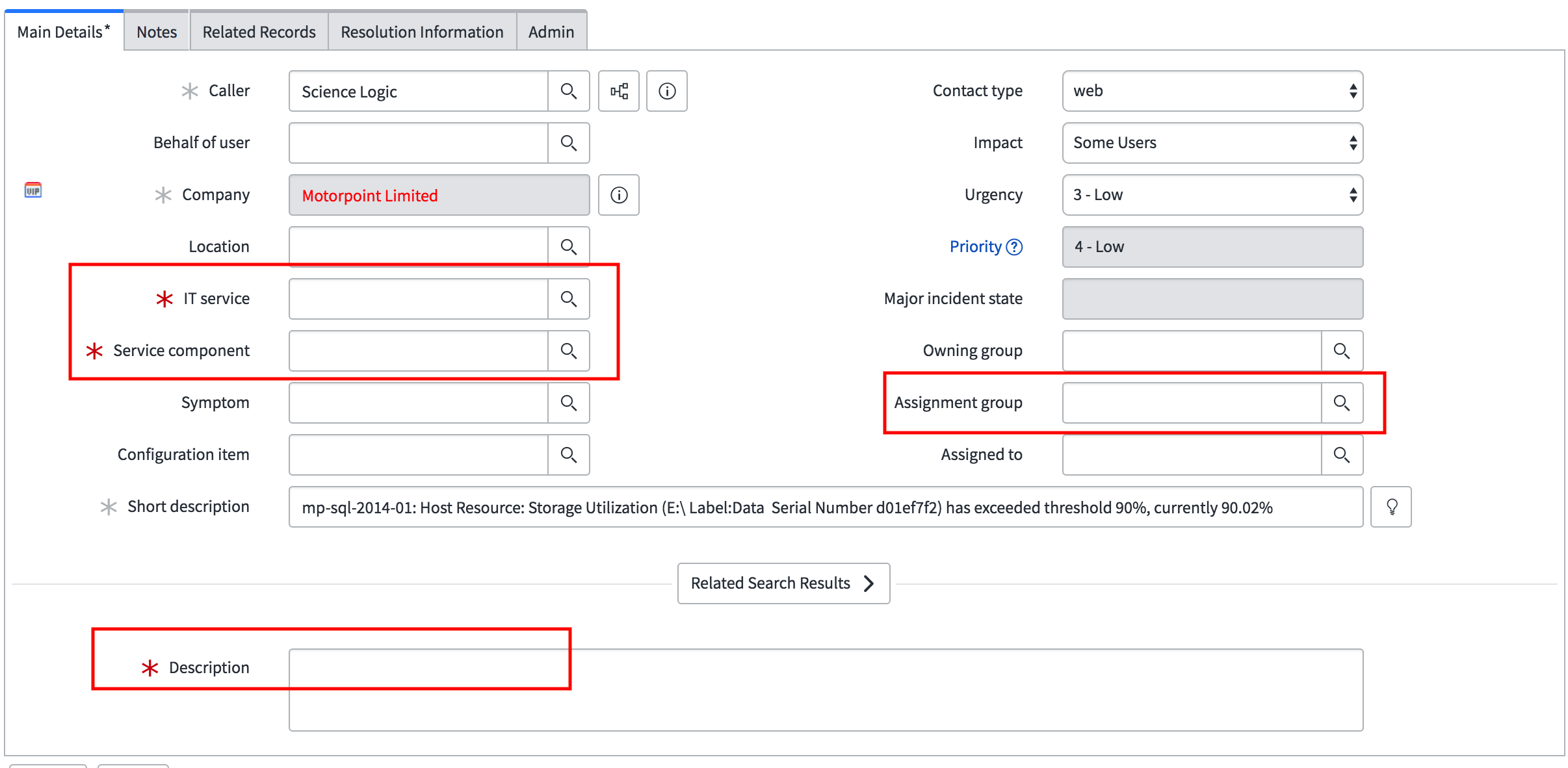Screen dimensions: 1568x768
Task: Open the Service component lookup search
Action: pos(569,351)
